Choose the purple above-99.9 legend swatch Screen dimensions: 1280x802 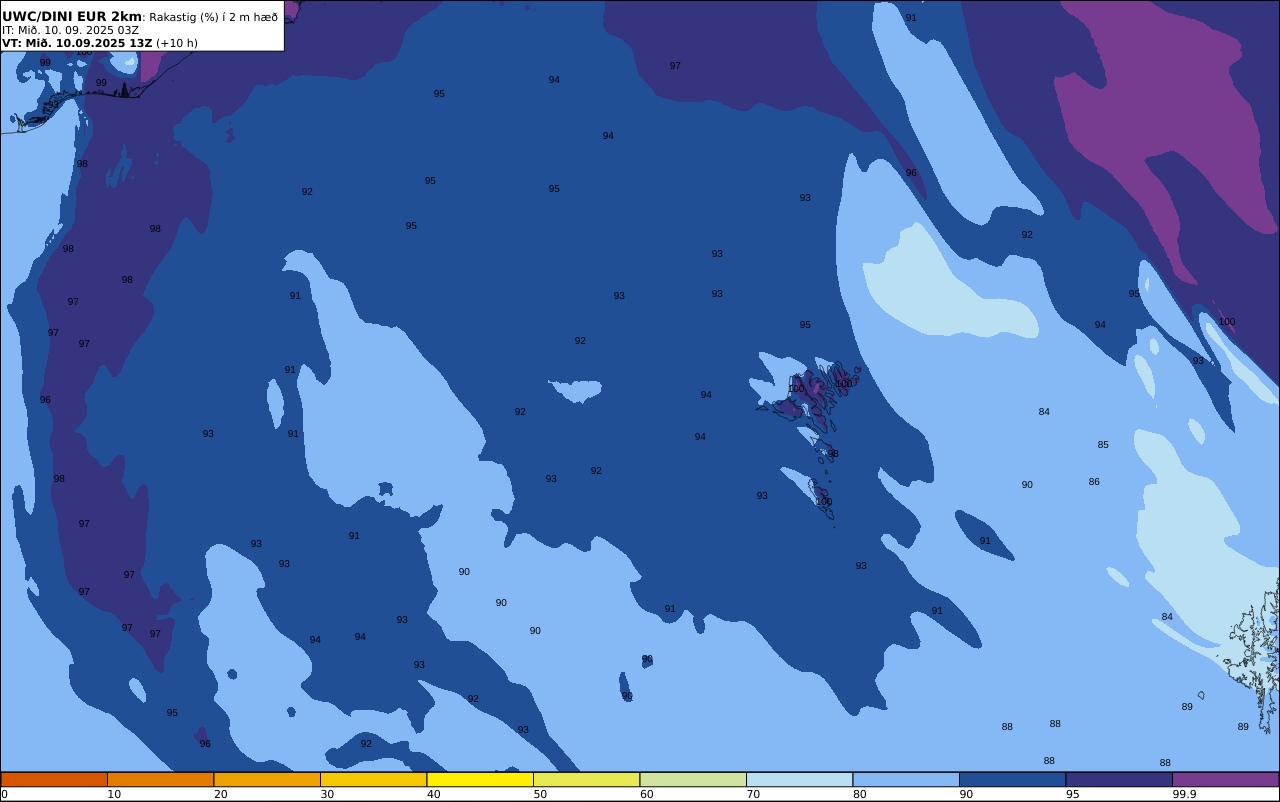pos(1225,779)
